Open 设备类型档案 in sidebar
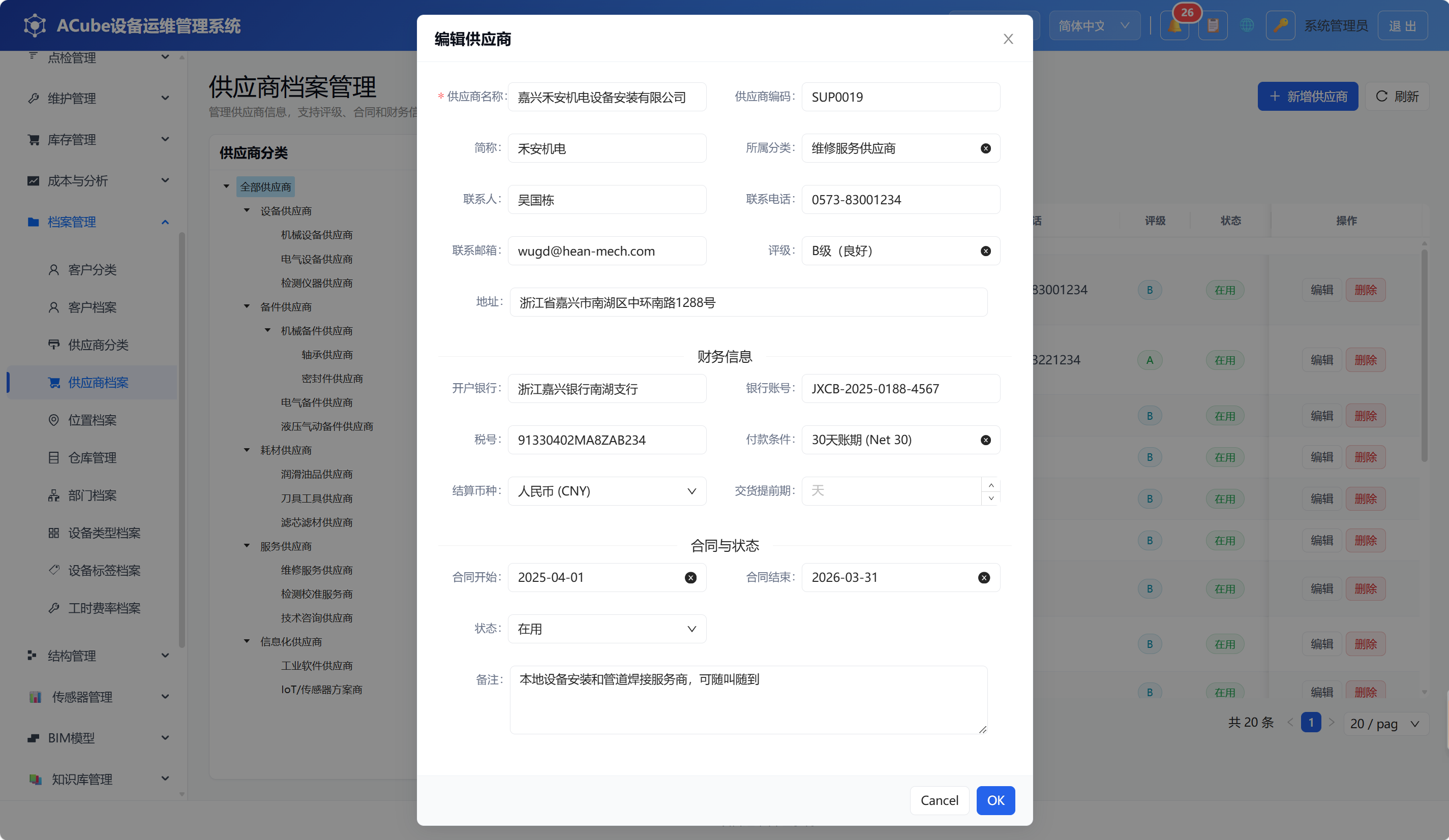 click(x=92, y=533)
